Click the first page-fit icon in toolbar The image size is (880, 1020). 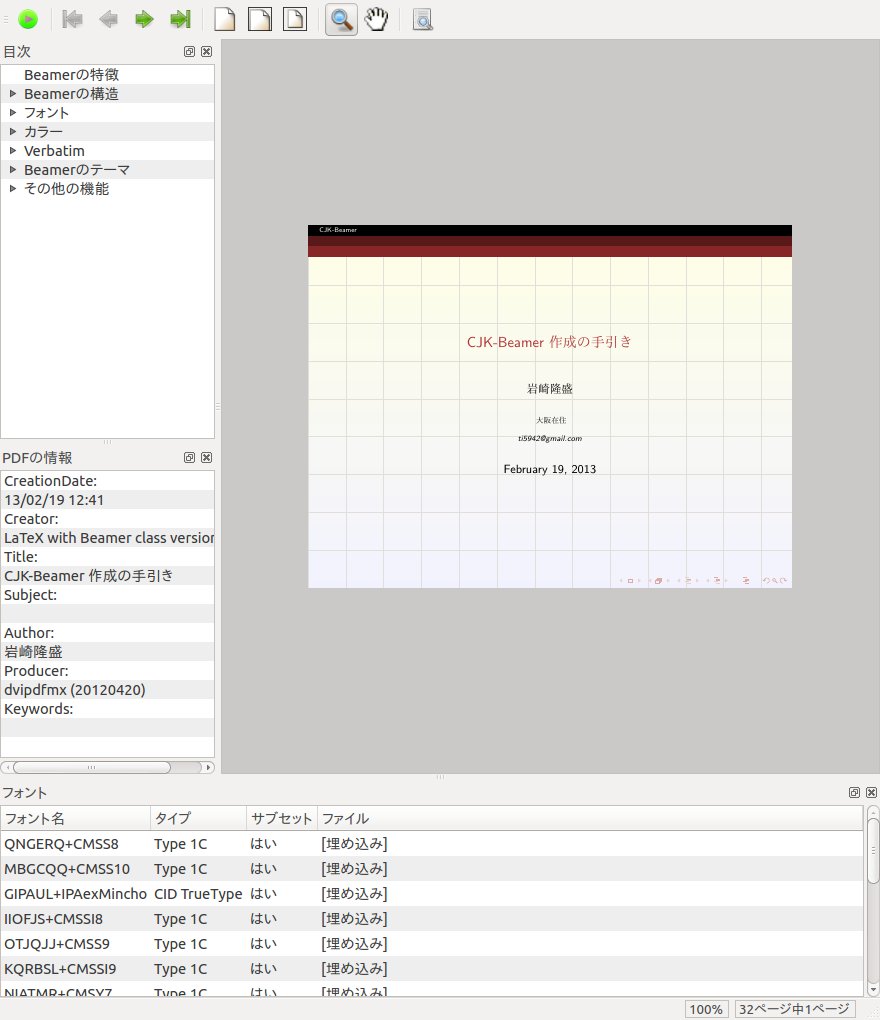pos(224,19)
